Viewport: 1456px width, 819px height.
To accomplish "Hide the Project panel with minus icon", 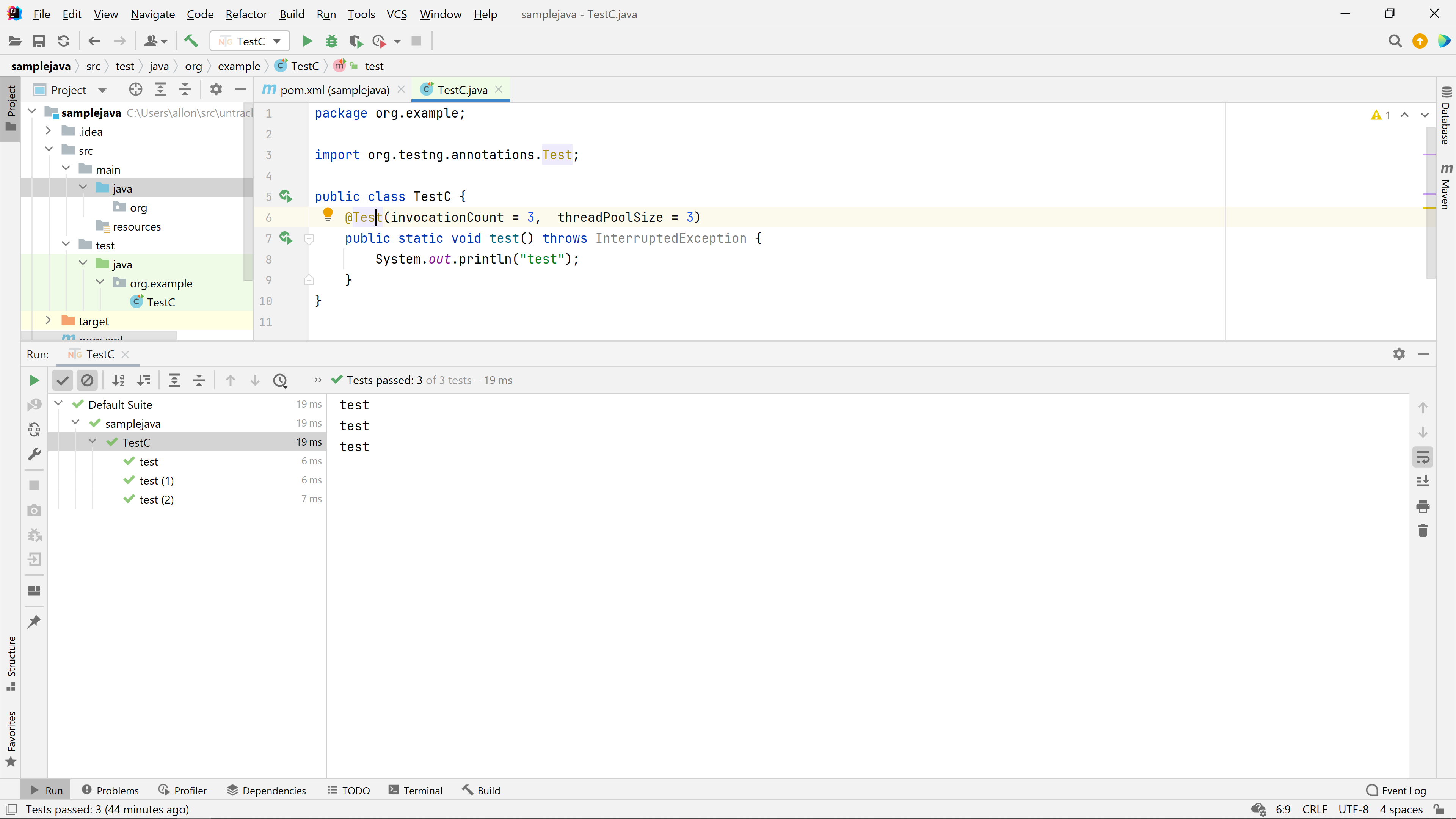I will point(241,89).
